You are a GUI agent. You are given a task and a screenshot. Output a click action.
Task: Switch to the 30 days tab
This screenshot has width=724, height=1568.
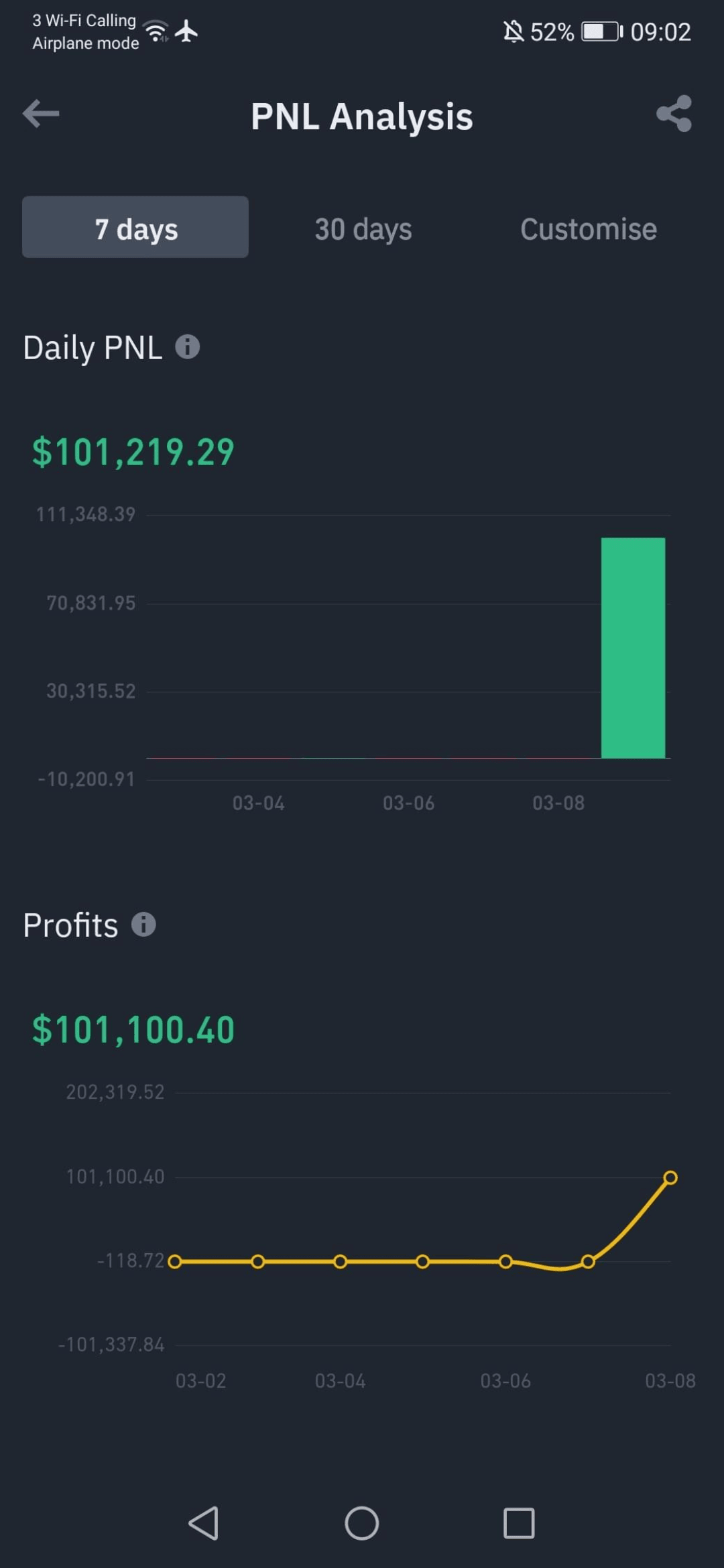coord(363,229)
